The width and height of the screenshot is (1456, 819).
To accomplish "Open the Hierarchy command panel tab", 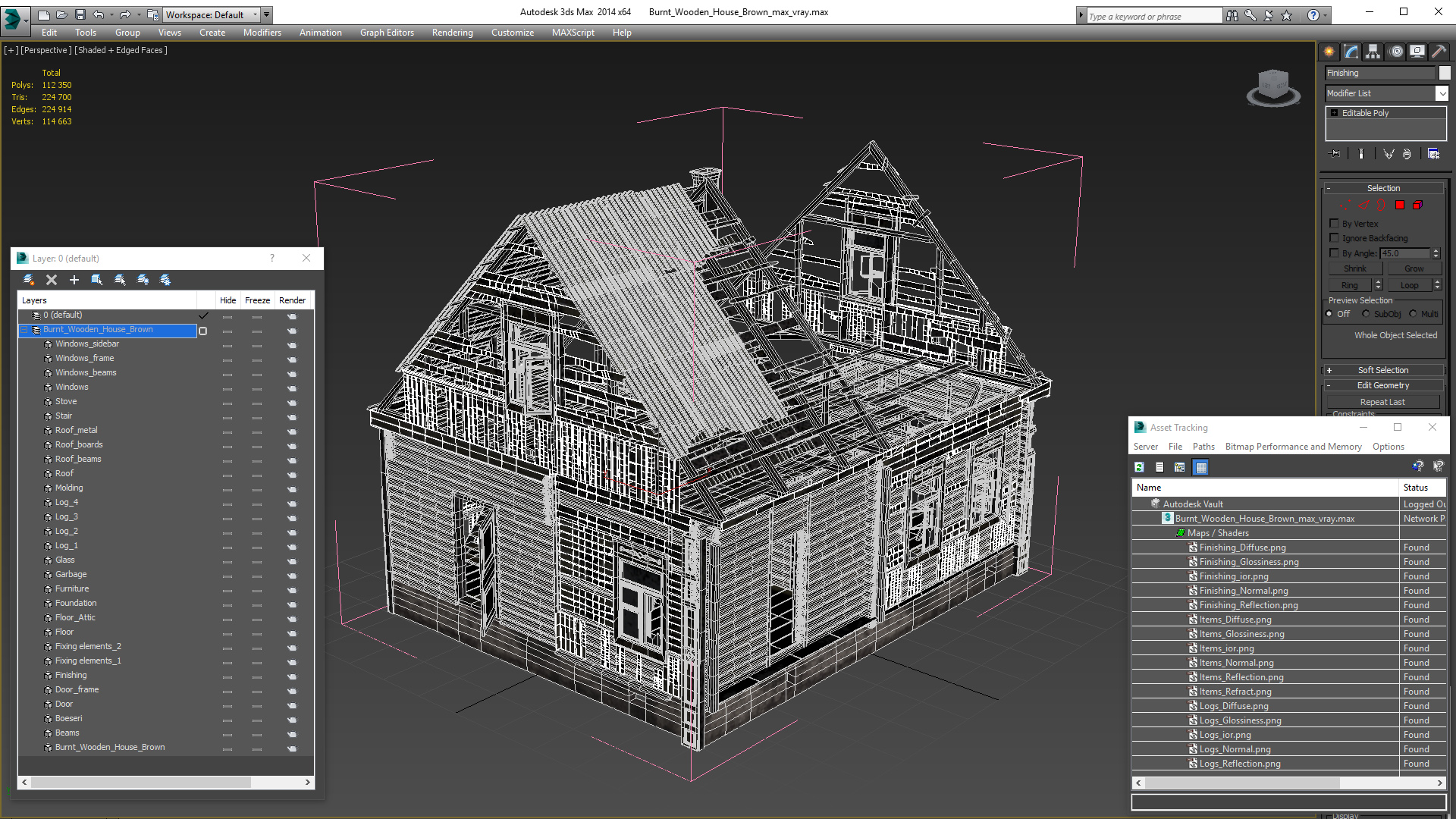I will point(1373,52).
